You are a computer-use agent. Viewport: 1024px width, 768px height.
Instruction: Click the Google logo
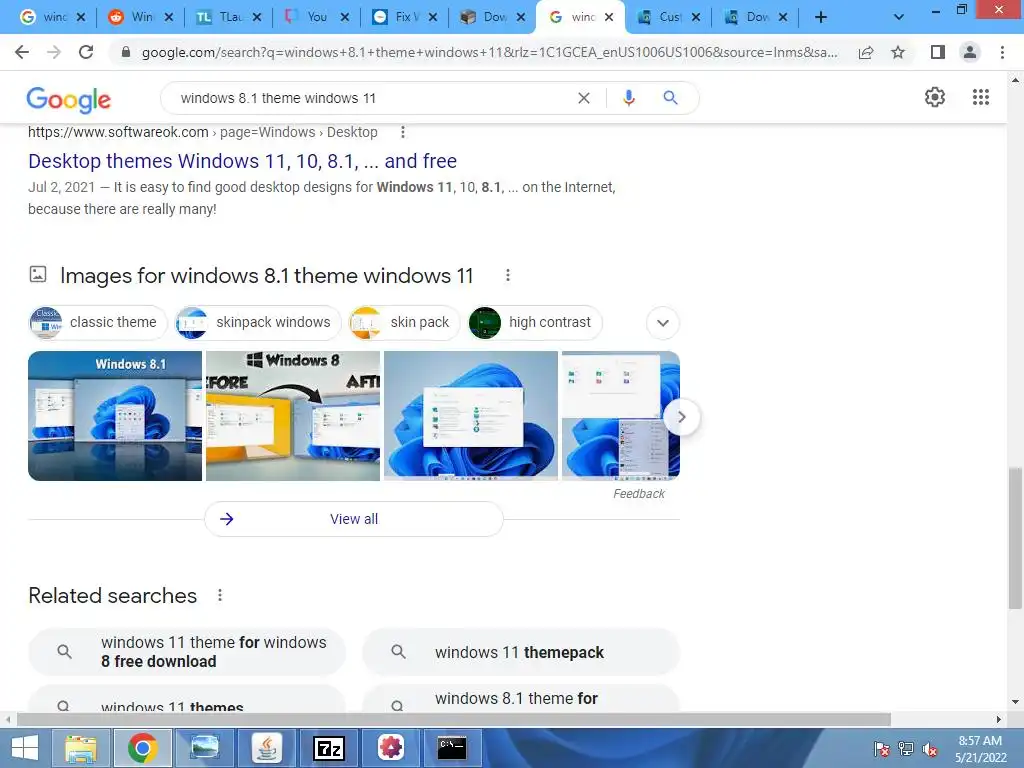pyautogui.click(x=69, y=99)
